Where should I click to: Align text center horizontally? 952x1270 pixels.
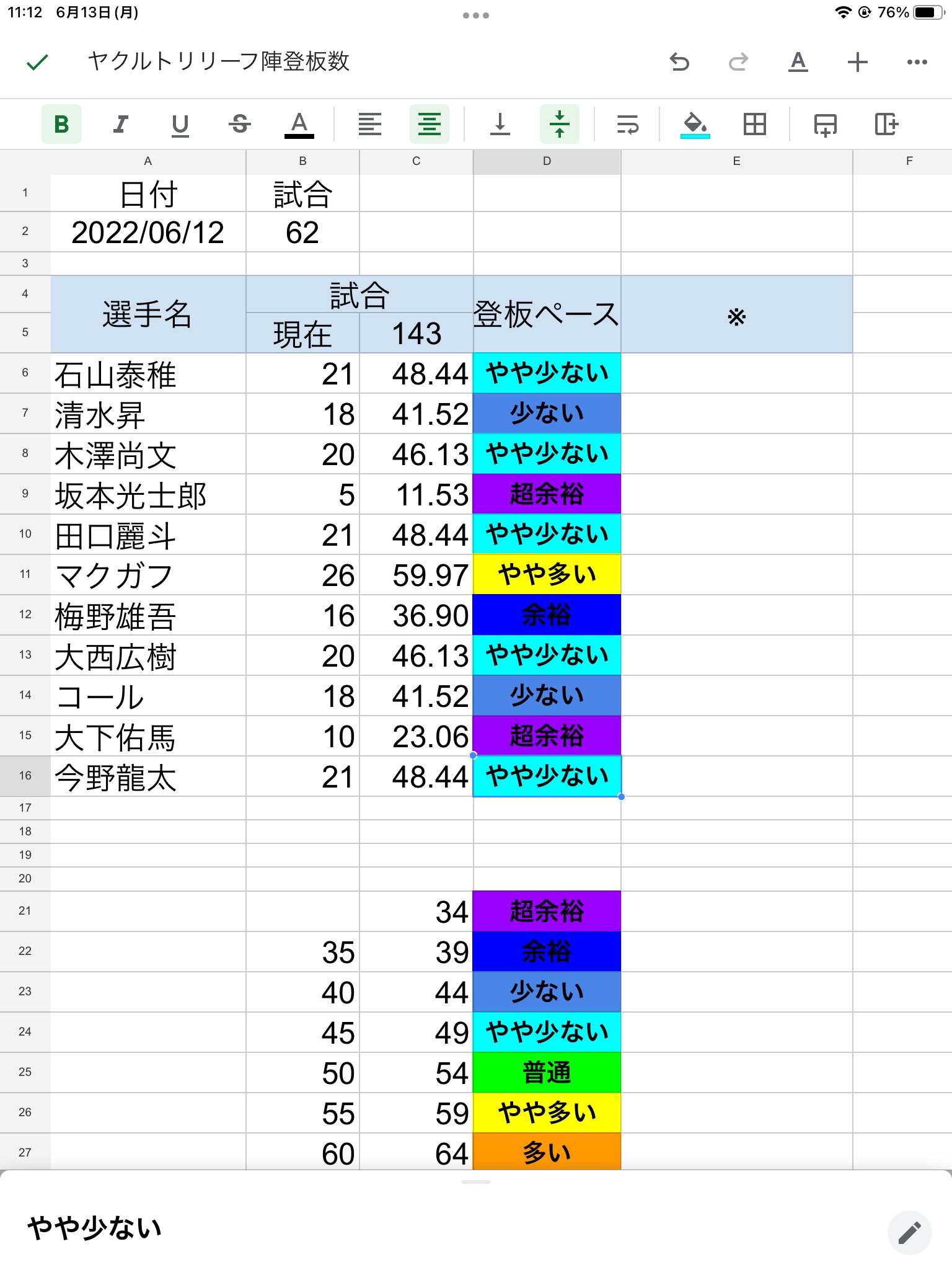click(x=430, y=124)
